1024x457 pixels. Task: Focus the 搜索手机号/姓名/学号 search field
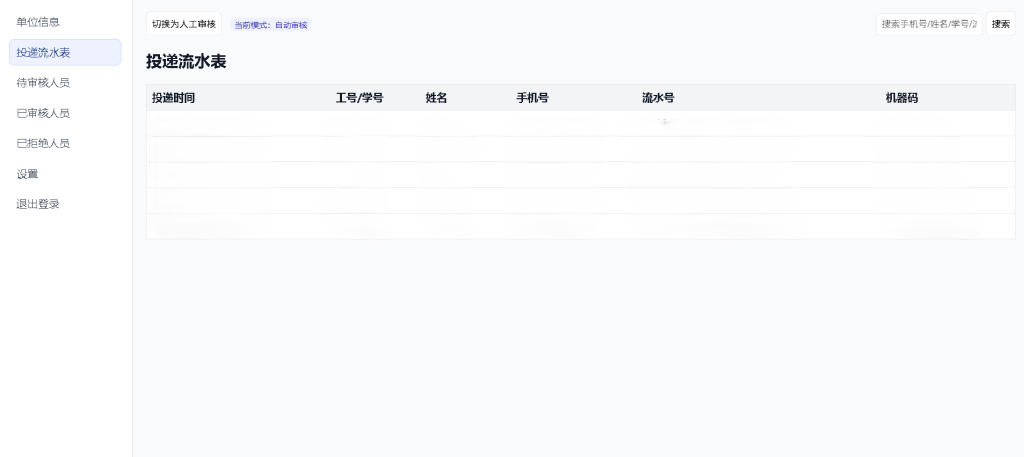click(928, 24)
